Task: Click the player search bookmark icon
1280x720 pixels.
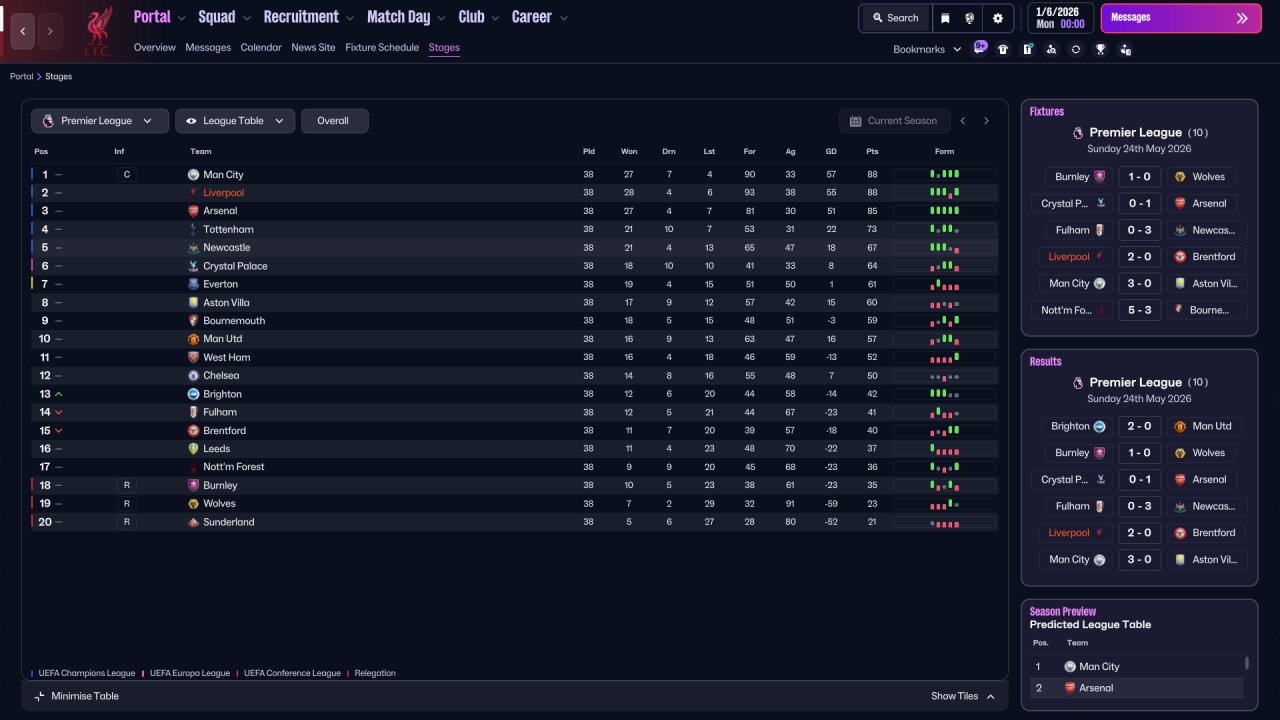Action: [x=1051, y=49]
